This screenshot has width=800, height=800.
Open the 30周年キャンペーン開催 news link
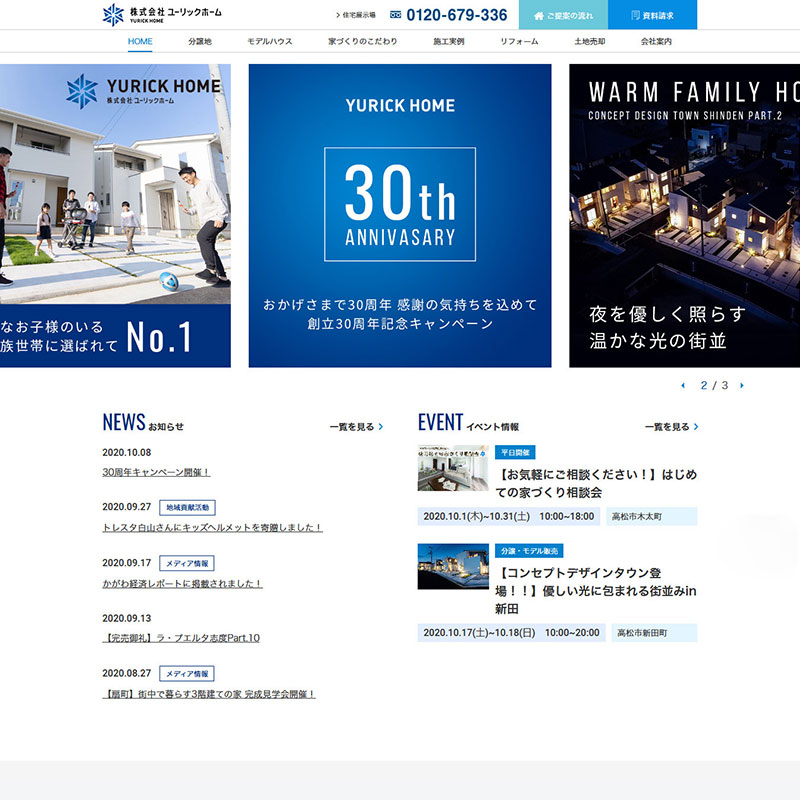click(x=156, y=472)
